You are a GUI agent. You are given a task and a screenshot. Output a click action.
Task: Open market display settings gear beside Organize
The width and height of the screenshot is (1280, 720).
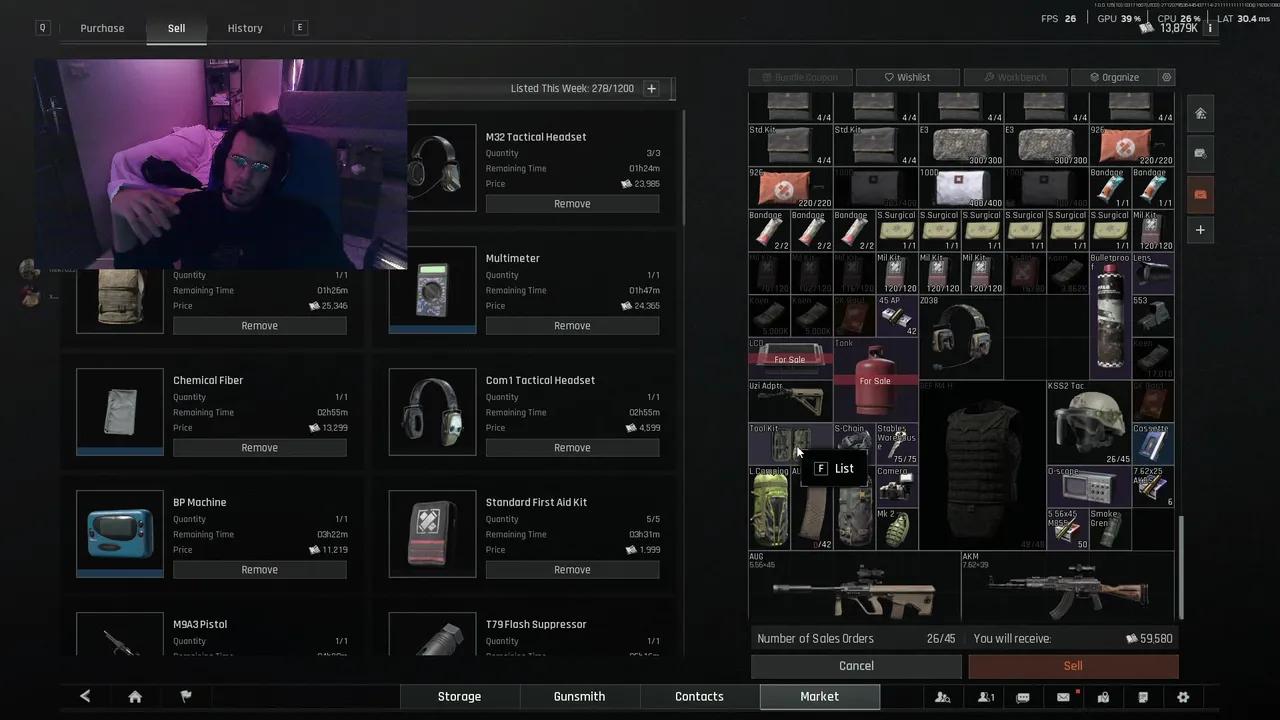tap(1166, 77)
